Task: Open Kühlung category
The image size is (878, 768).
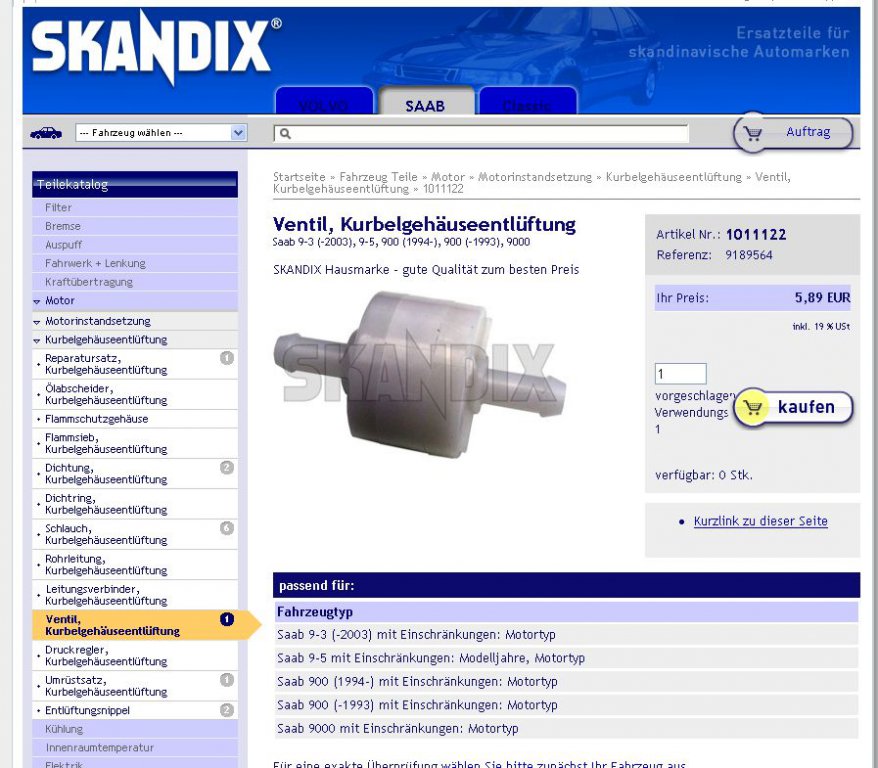Action: pyautogui.click(x=135, y=729)
